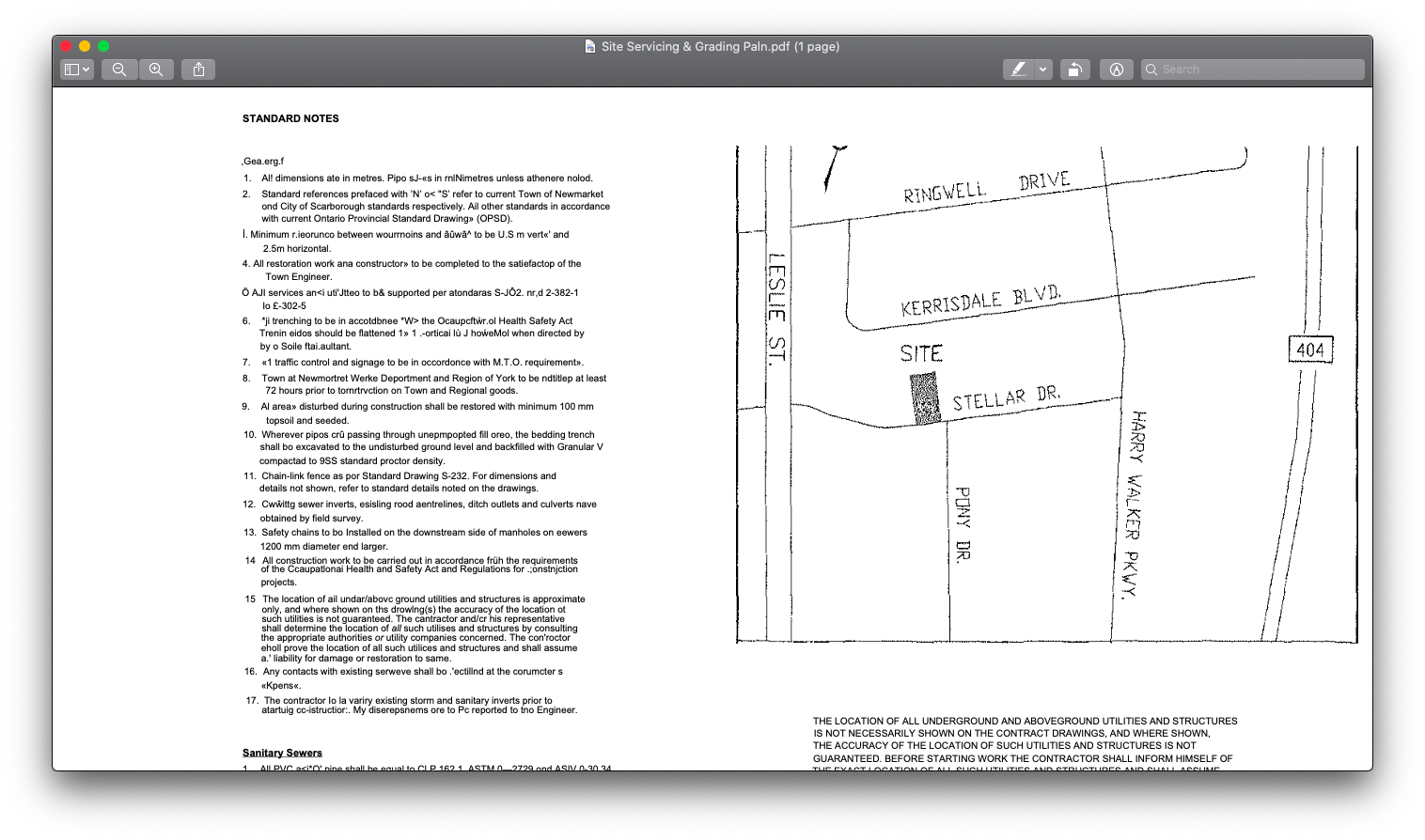This screenshot has height=840, width=1425.
Task: Click the 404 highway marker on the map
Action: pos(1308,349)
